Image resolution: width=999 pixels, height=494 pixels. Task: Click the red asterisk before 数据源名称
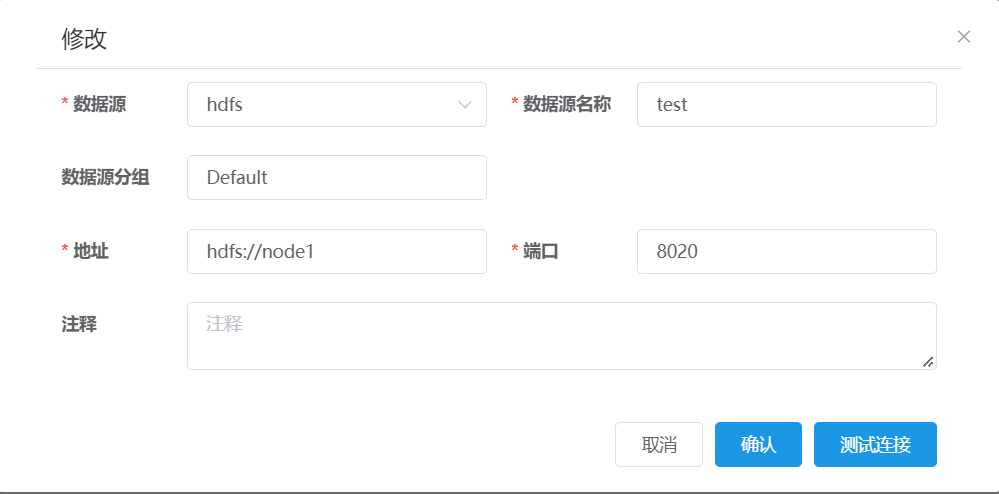point(515,103)
